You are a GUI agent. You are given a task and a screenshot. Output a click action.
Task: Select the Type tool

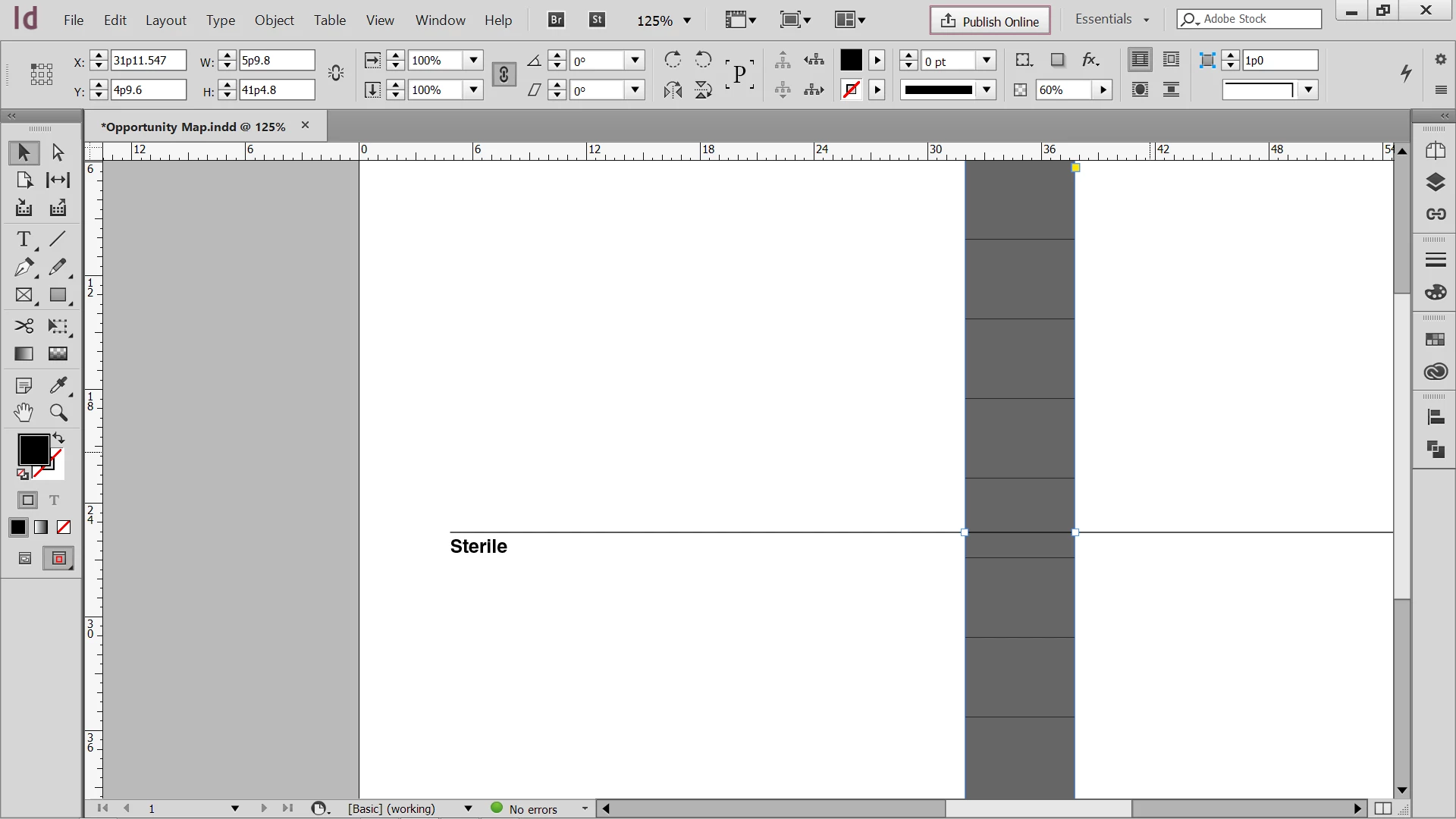point(24,240)
